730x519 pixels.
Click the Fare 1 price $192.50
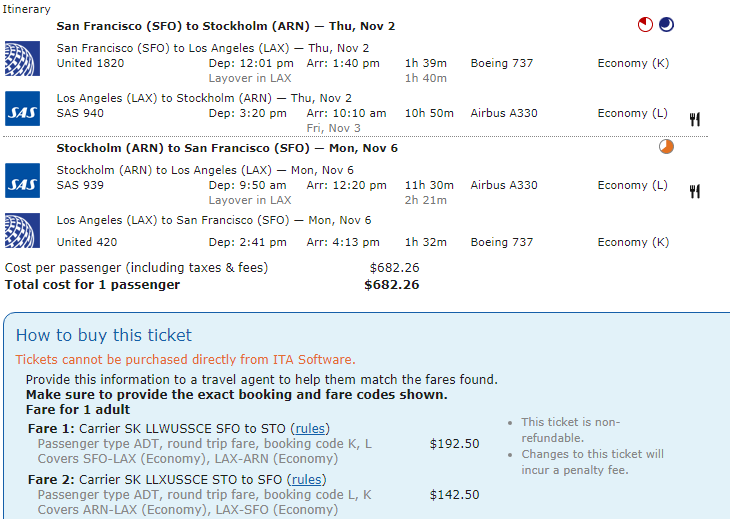[x=454, y=444]
